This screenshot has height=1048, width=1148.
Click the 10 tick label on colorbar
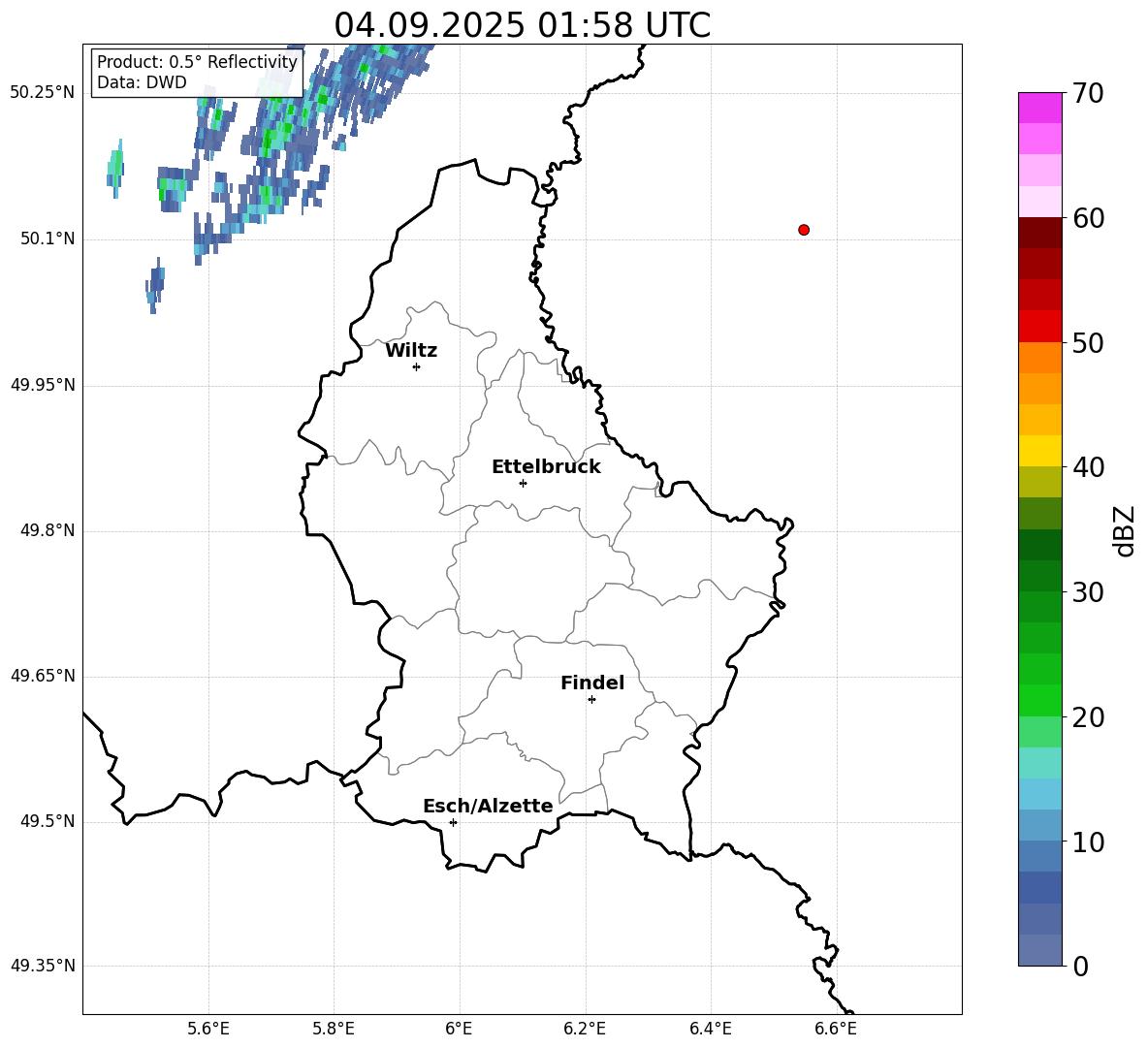[x=1088, y=842]
